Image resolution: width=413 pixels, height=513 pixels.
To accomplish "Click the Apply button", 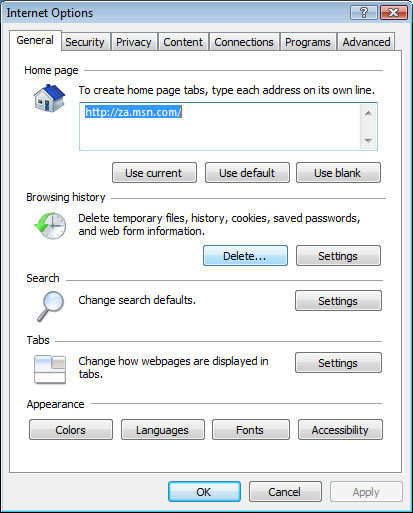I will pyautogui.click(x=366, y=492).
